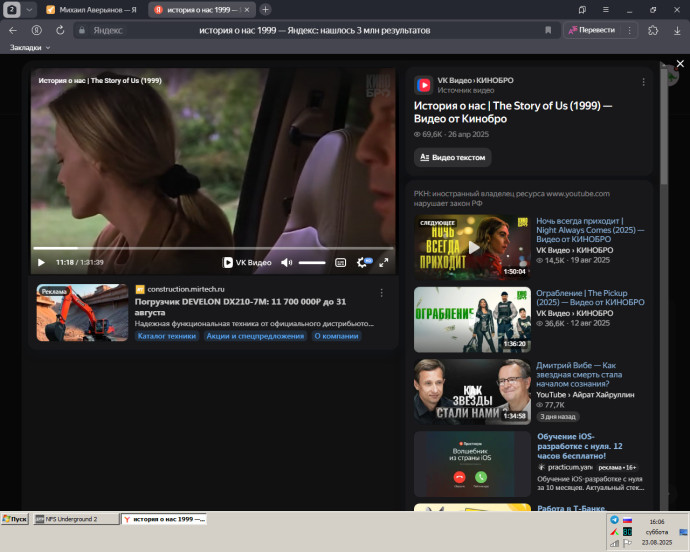Open construction.mirtech.ru site link
Screen dimensions: 690x552
click(186, 289)
